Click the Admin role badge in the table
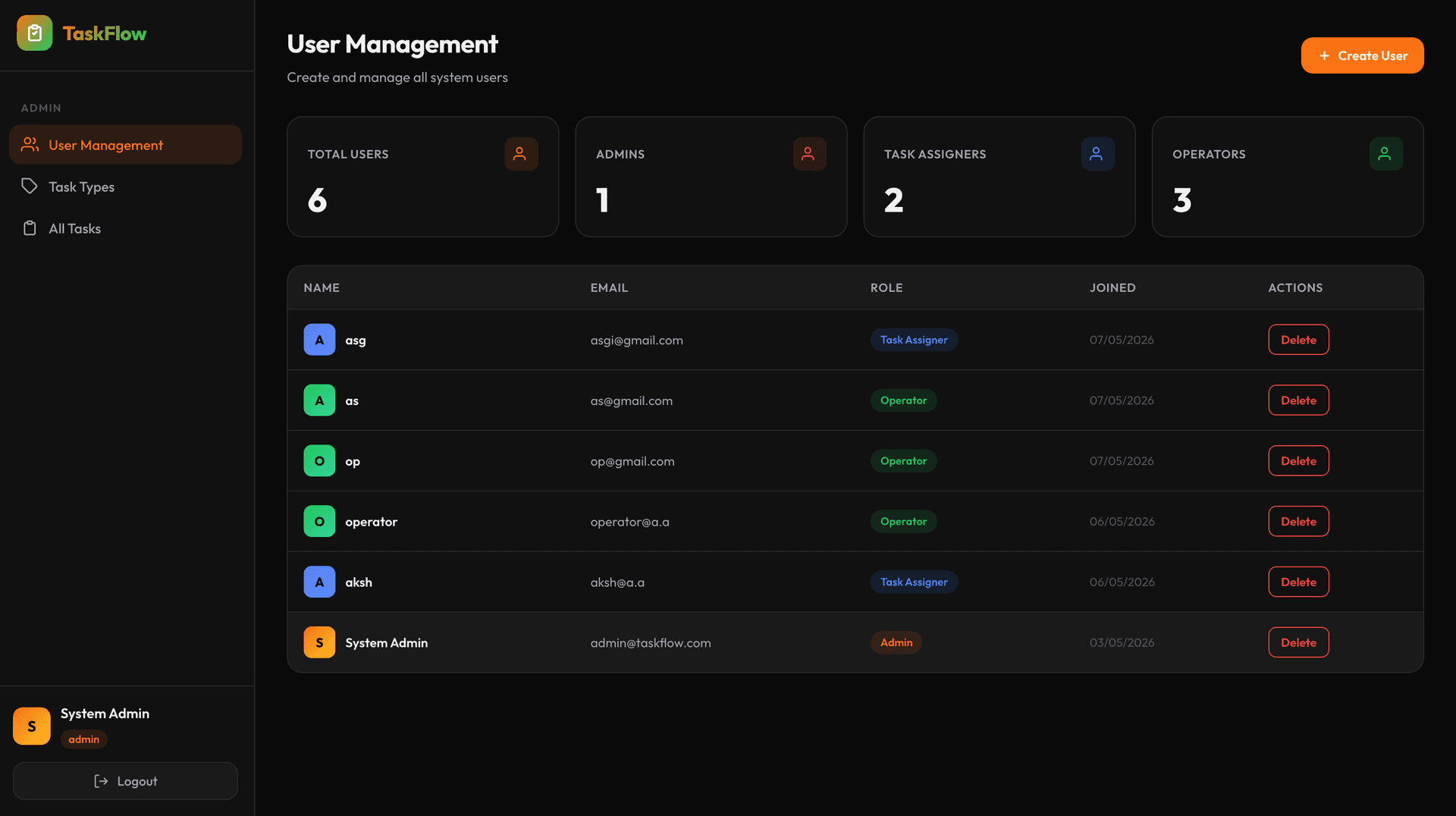 pyautogui.click(x=896, y=643)
